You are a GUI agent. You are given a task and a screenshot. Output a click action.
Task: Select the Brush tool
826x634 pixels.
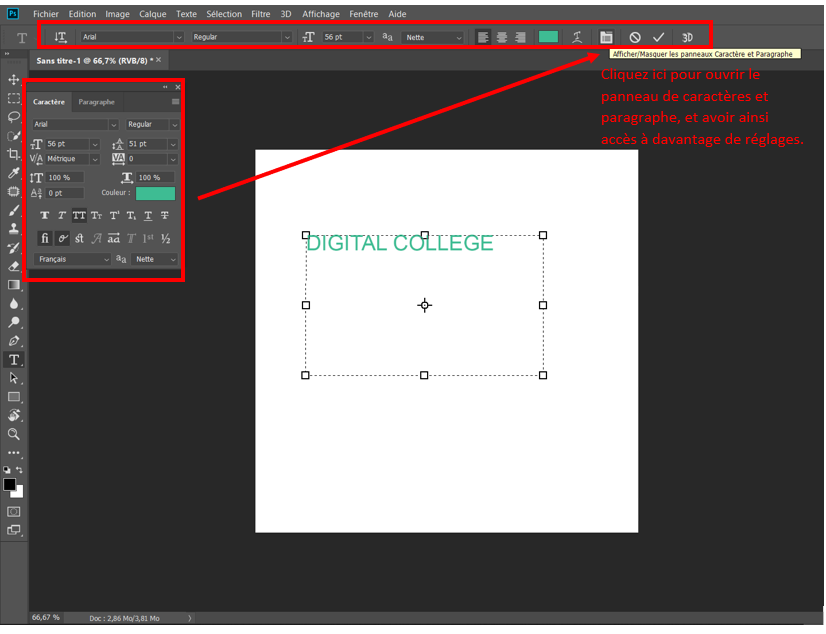(14, 211)
